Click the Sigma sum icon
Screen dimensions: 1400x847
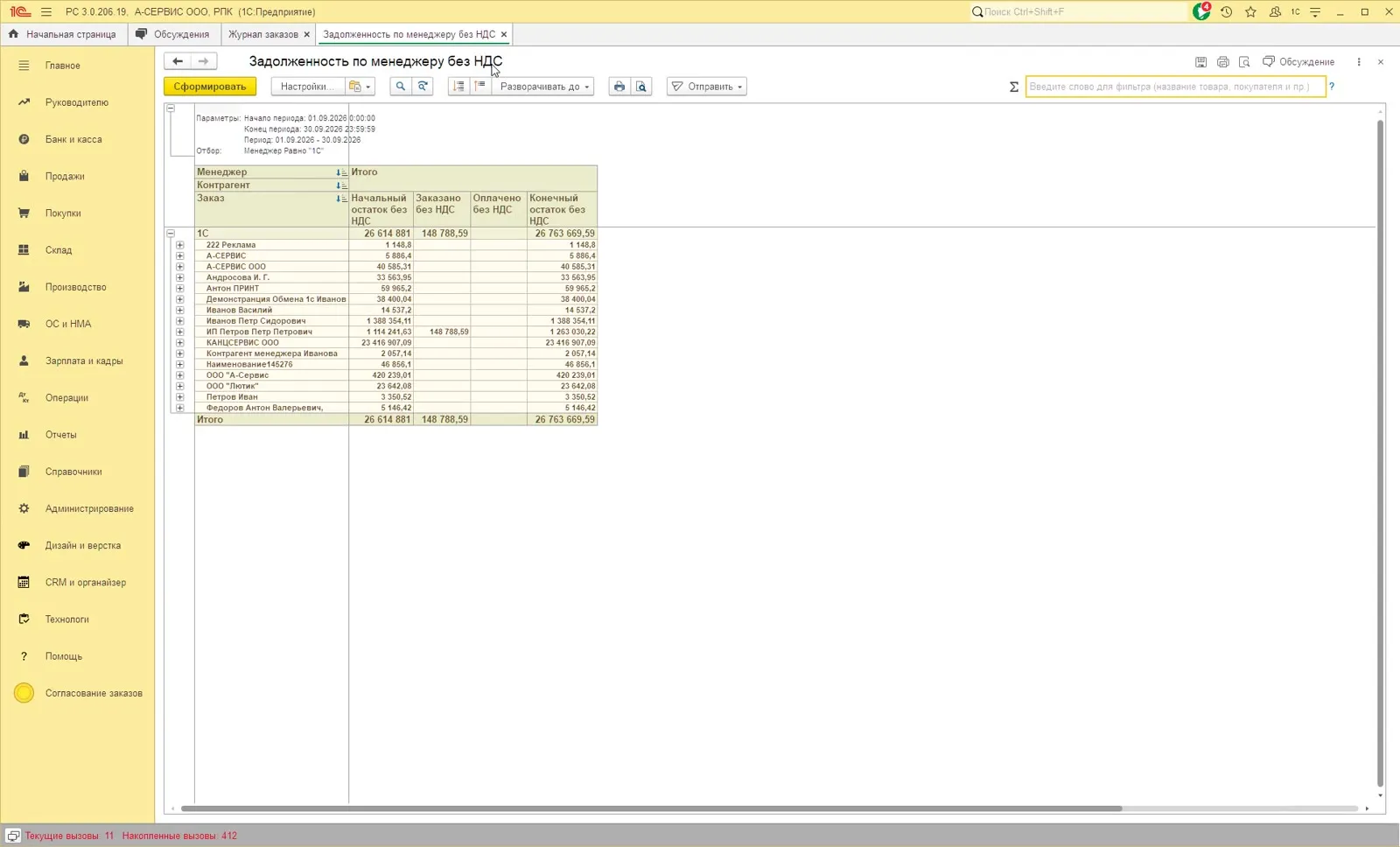click(1014, 87)
